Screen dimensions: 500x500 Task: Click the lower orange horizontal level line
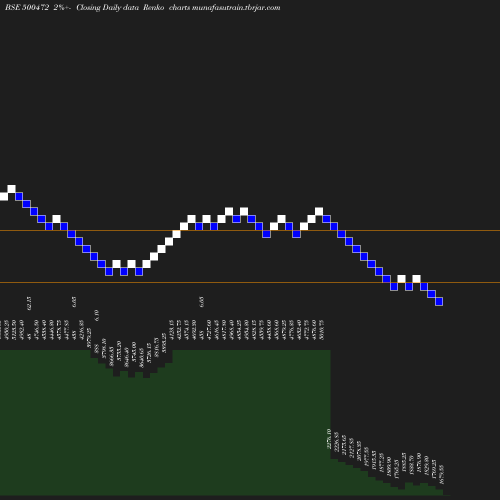(250, 282)
